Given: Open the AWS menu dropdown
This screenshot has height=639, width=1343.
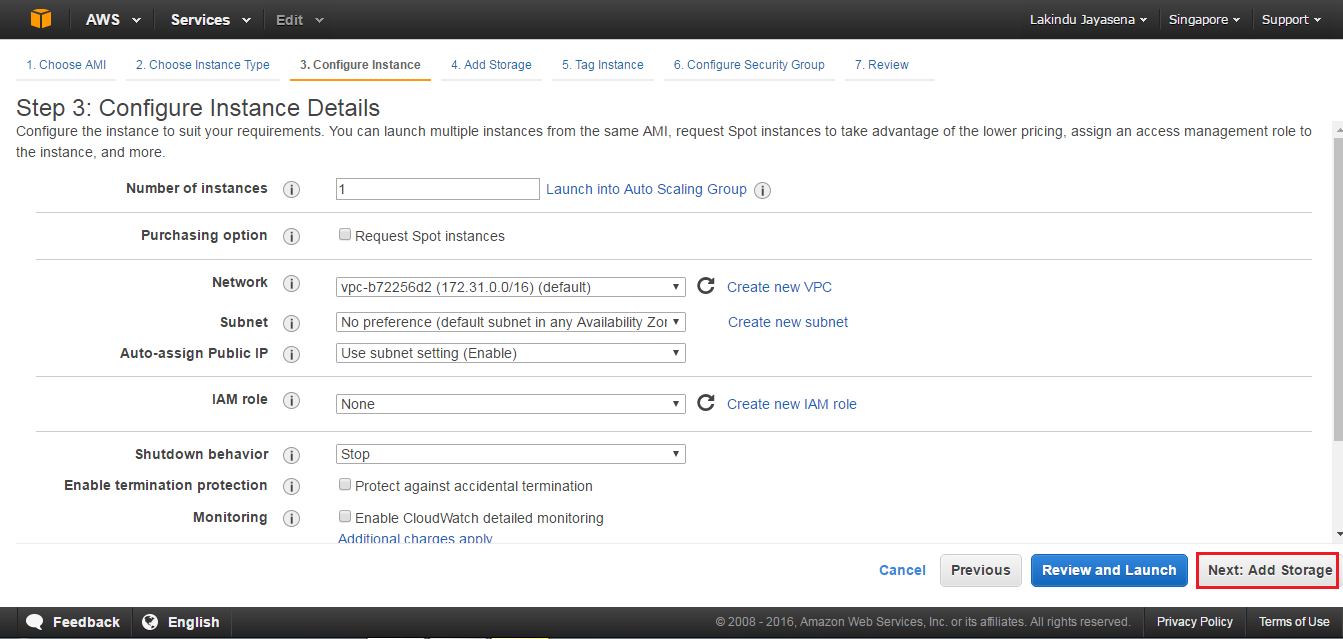Looking at the screenshot, I should [x=113, y=20].
